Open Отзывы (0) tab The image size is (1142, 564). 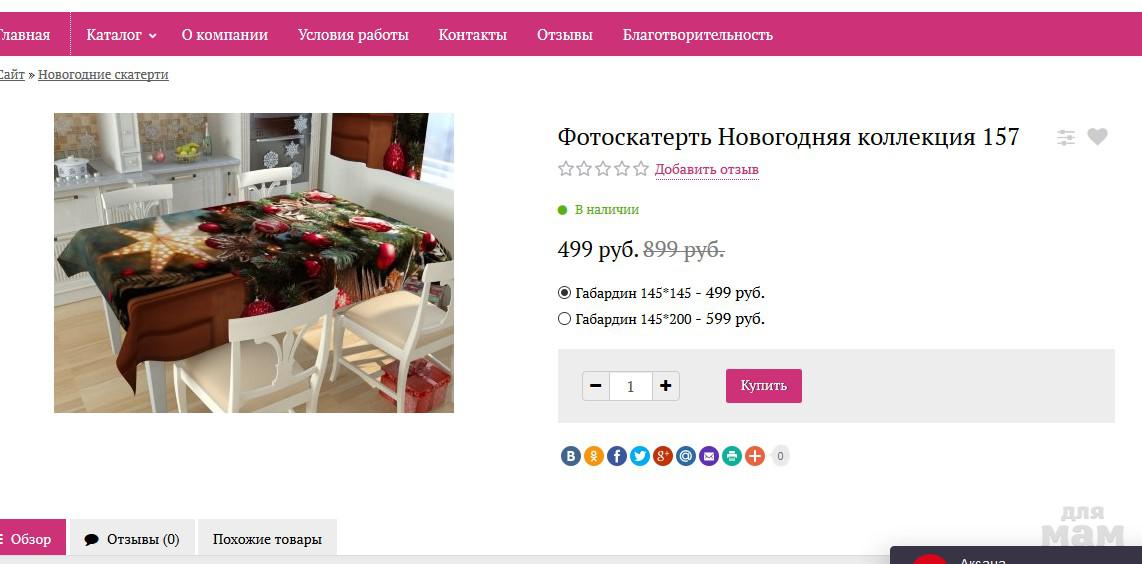coord(132,539)
